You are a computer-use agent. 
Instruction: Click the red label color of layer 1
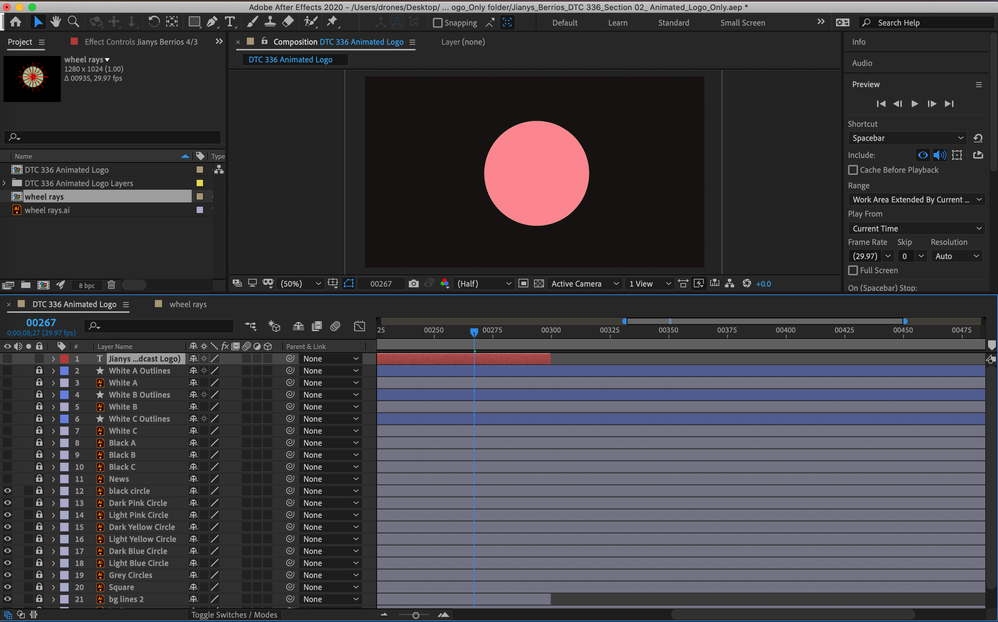pos(64,359)
